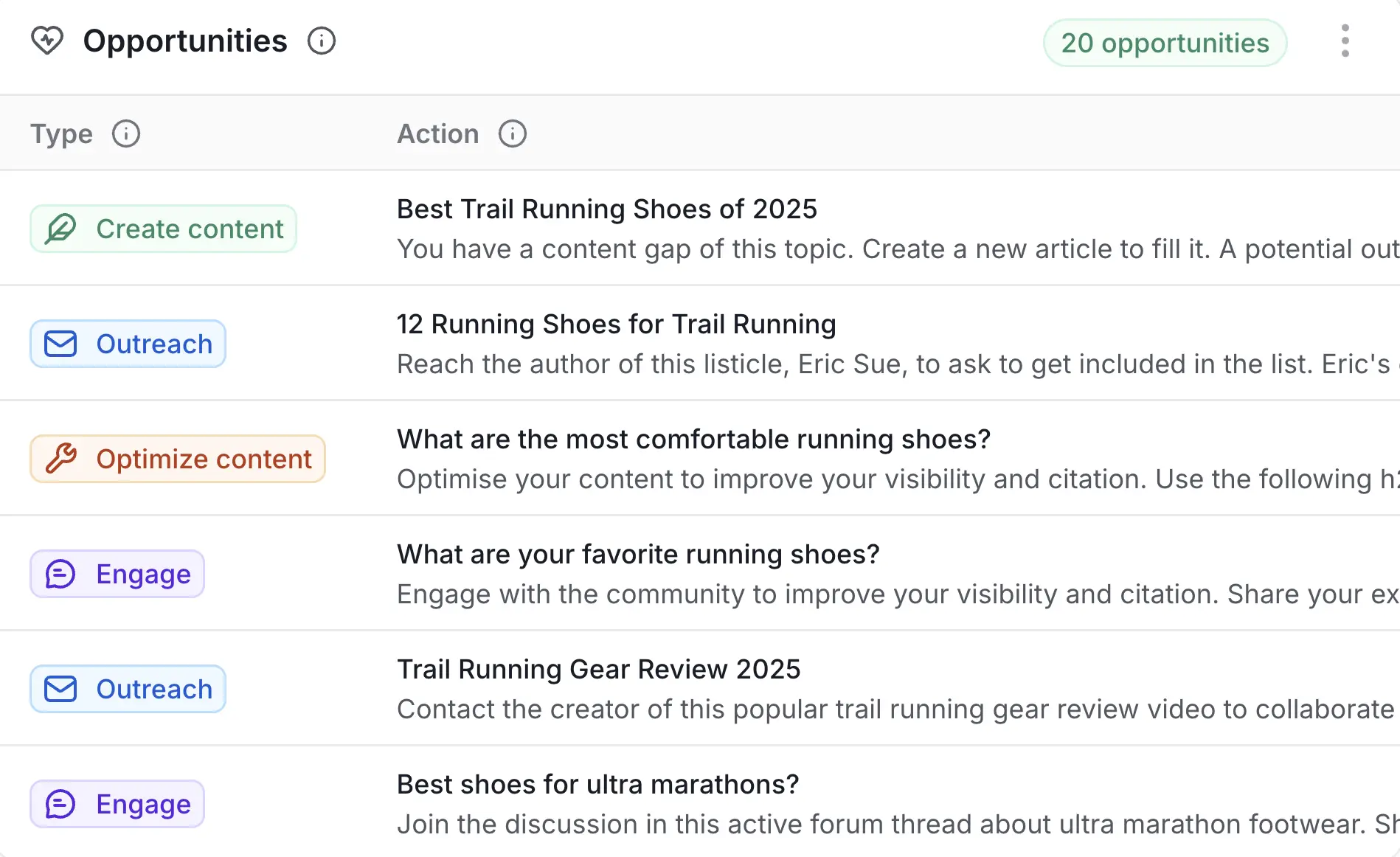The image size is (1400, 857).
Task: Click the feather icon in Create content
Action: [x=60, y=229]
